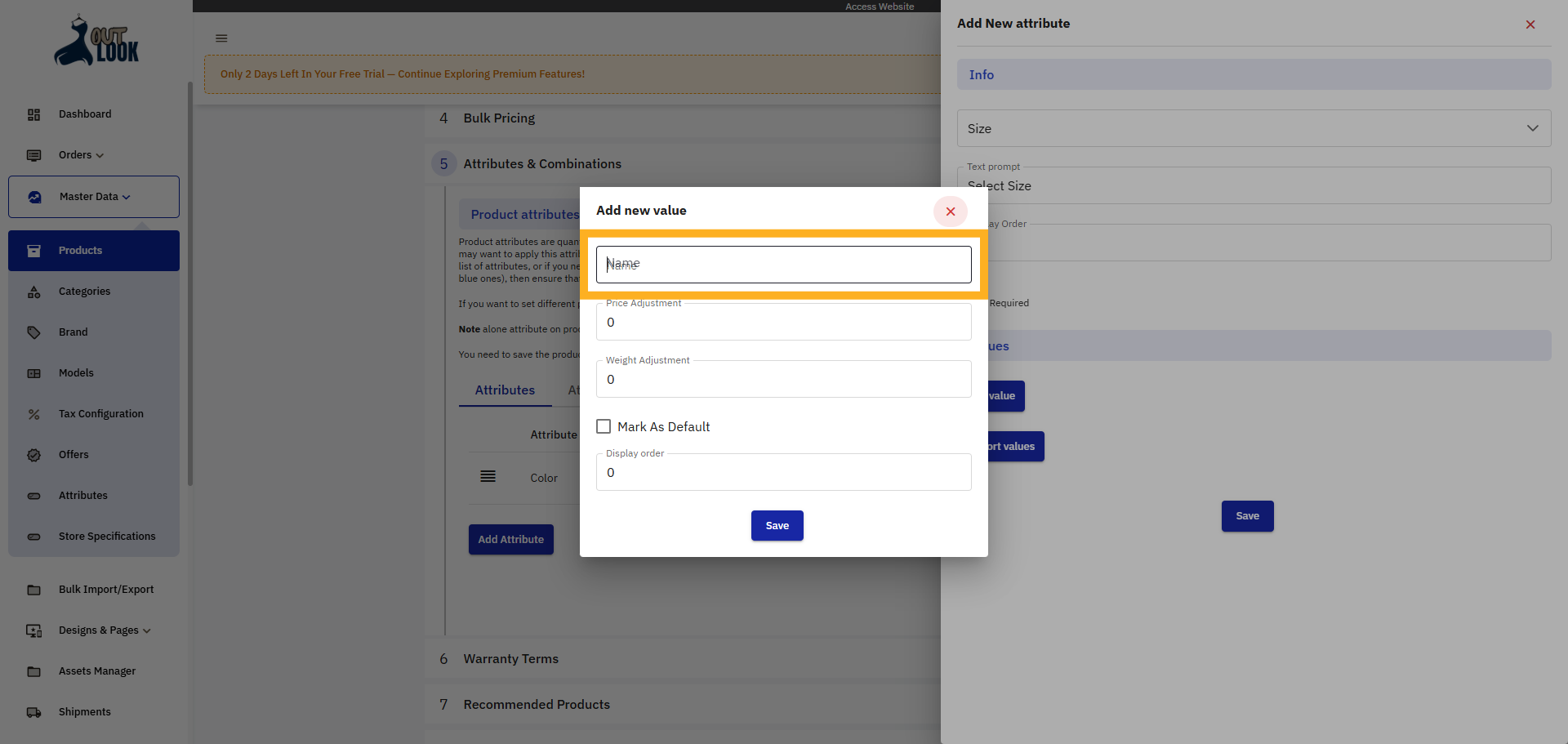Save the new attribute value
This screenshot has width=1568, height=744.
coord(777,525)
